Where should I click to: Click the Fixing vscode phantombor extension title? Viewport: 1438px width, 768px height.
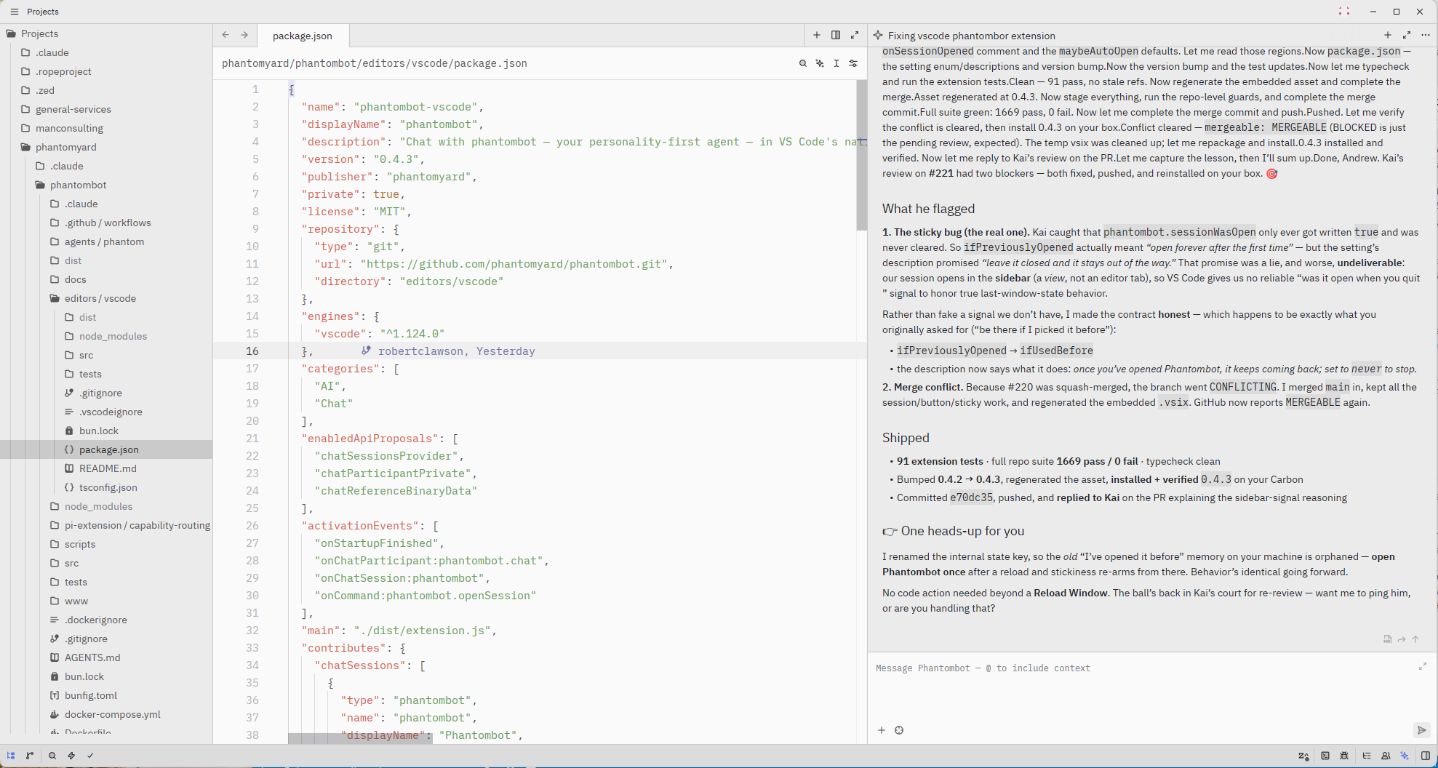point(971,35)
